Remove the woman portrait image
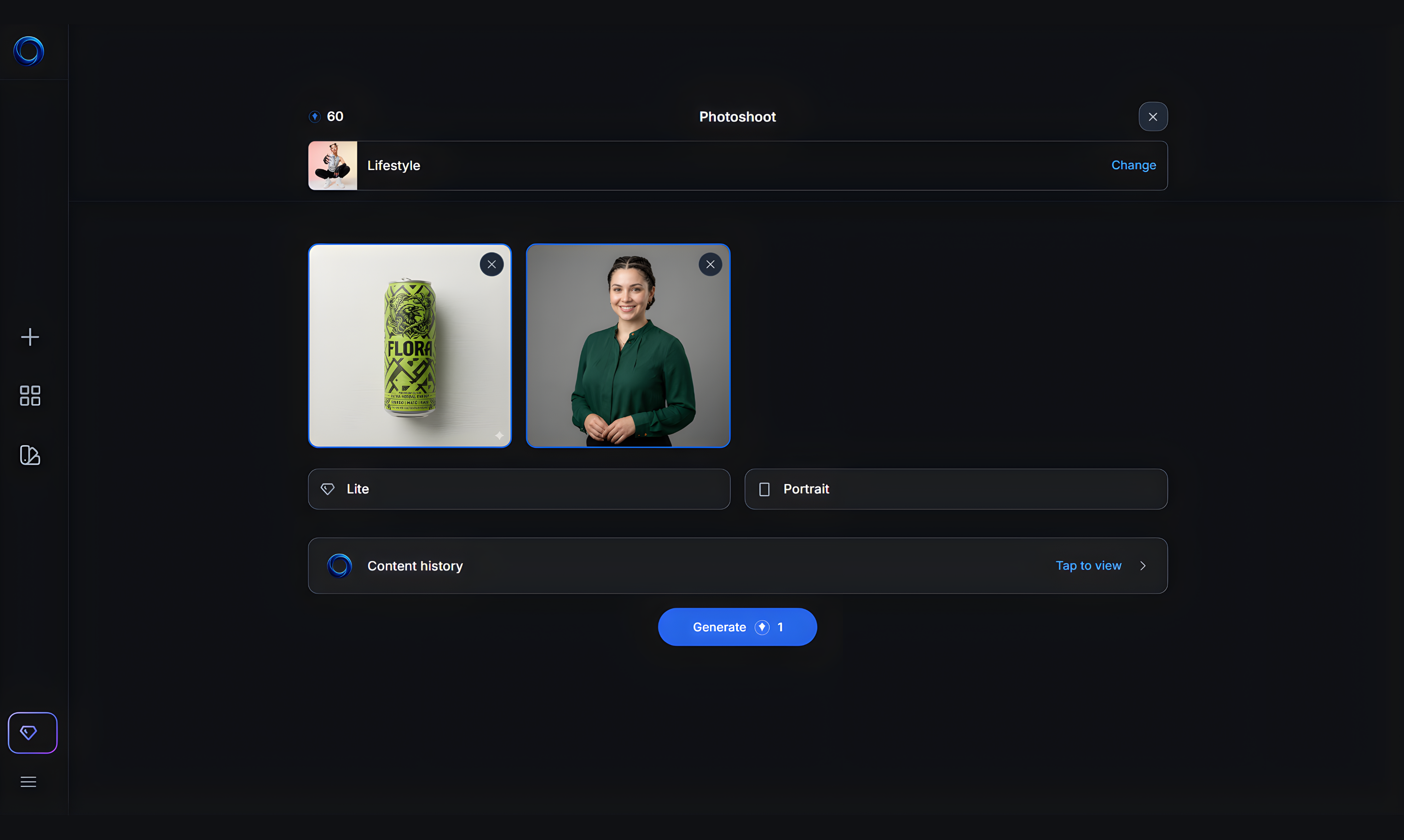 [710, 264]
